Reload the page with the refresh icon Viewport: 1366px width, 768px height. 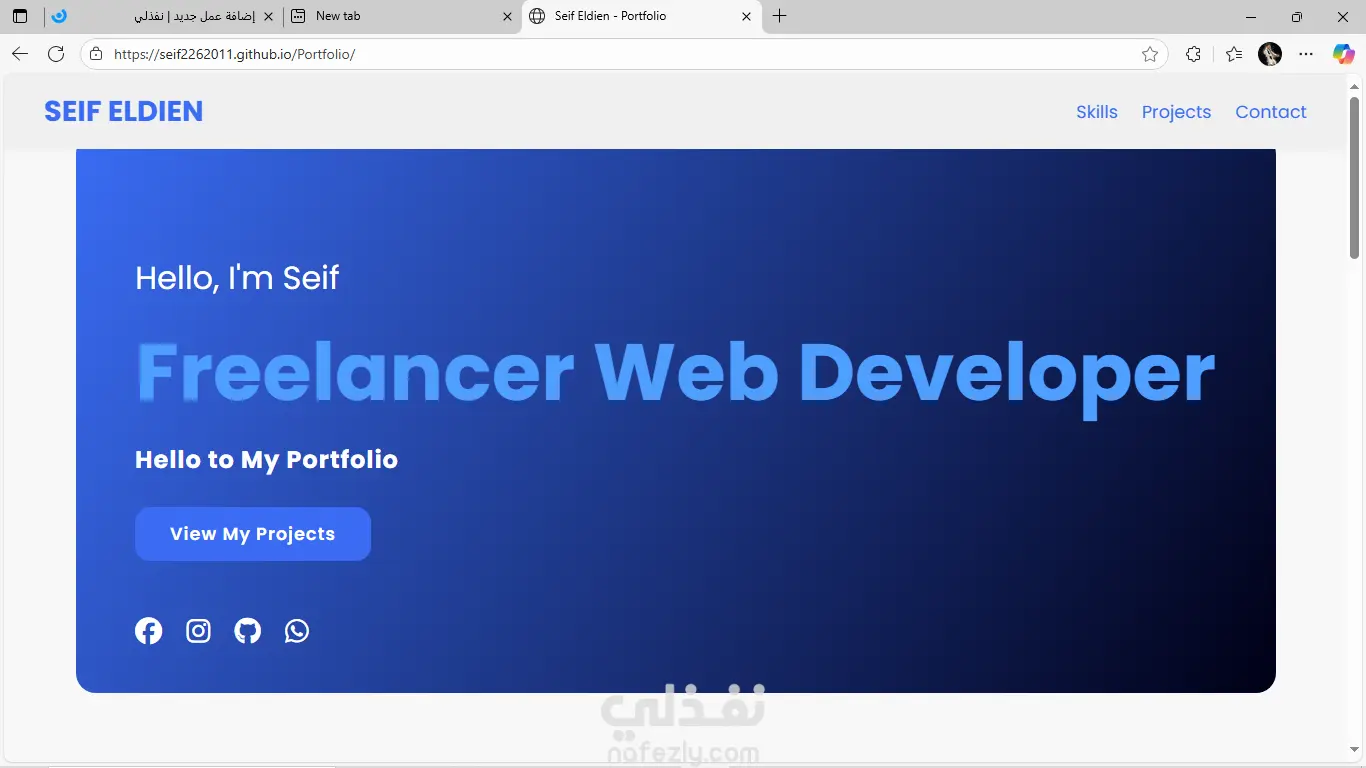[56, 54]
